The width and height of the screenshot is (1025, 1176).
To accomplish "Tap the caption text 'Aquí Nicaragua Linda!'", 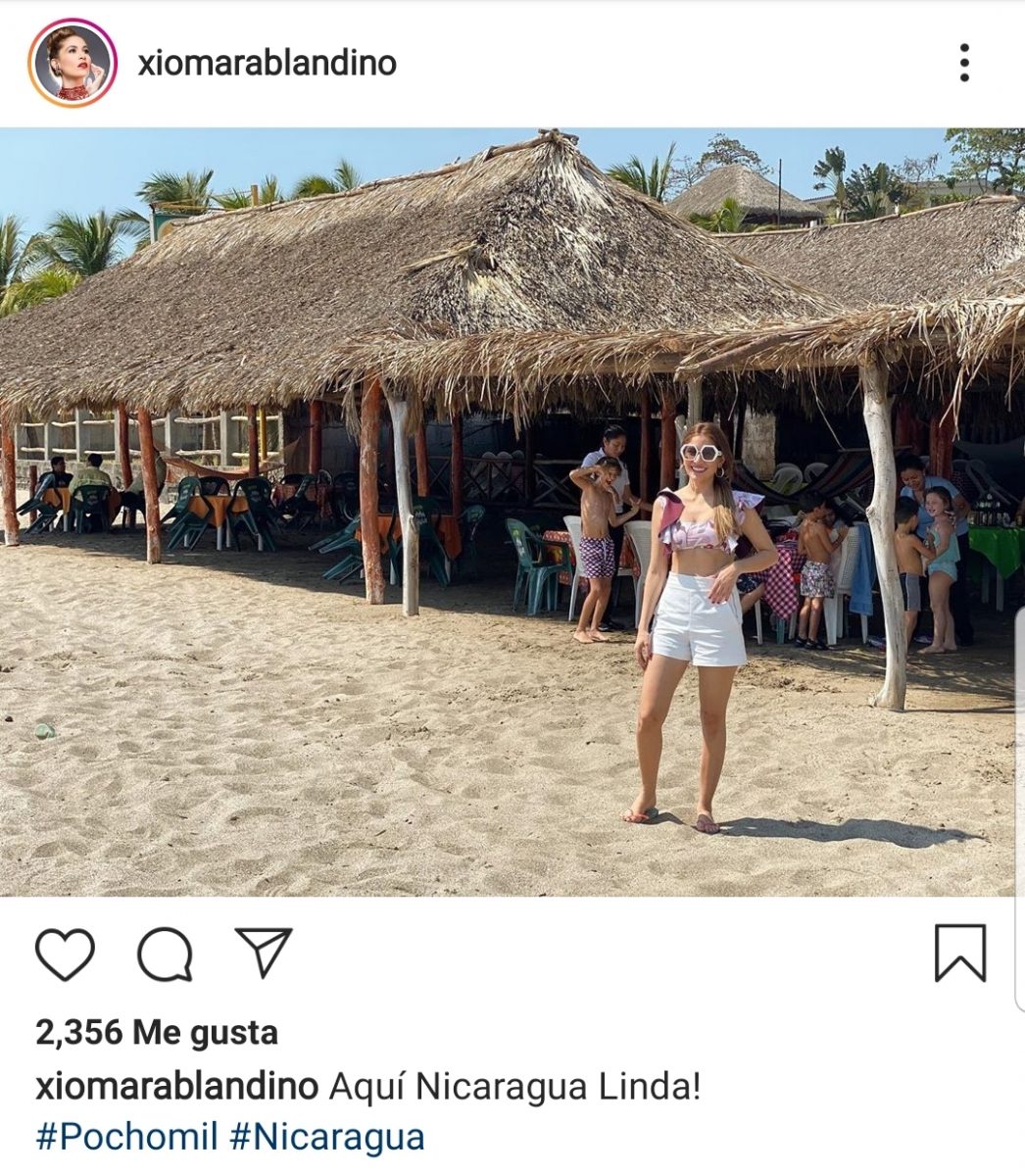I will pyautogui.click(x=515, y=1087).
